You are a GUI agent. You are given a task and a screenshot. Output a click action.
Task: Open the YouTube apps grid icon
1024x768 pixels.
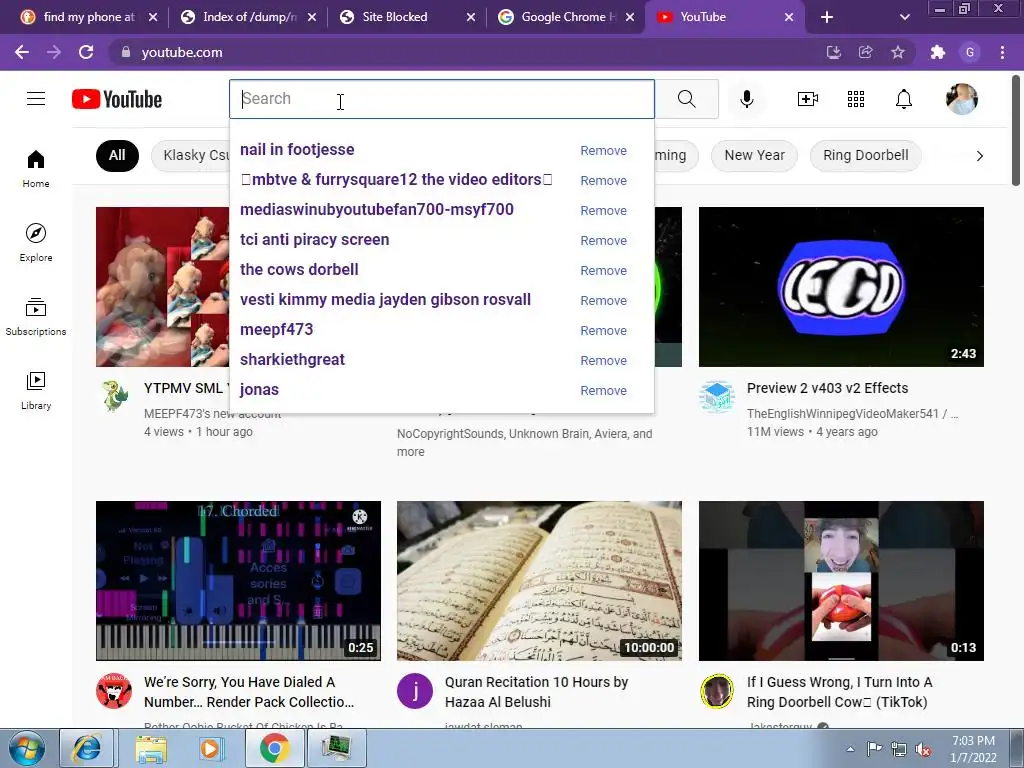[x=856, y=99]
